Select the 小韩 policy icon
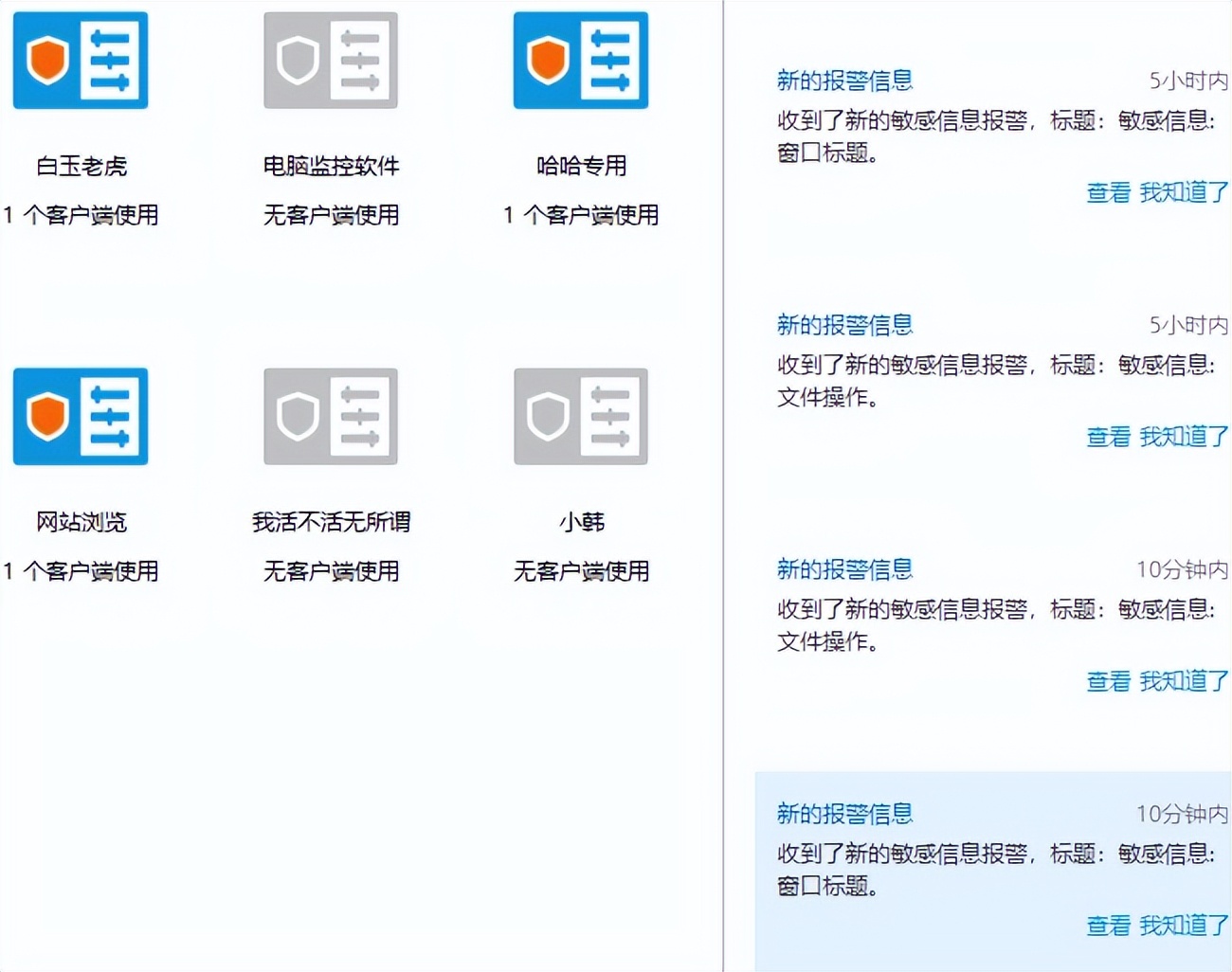This screenshot has height=972, width=1232. pyautogui.click(x=580, y=416)
